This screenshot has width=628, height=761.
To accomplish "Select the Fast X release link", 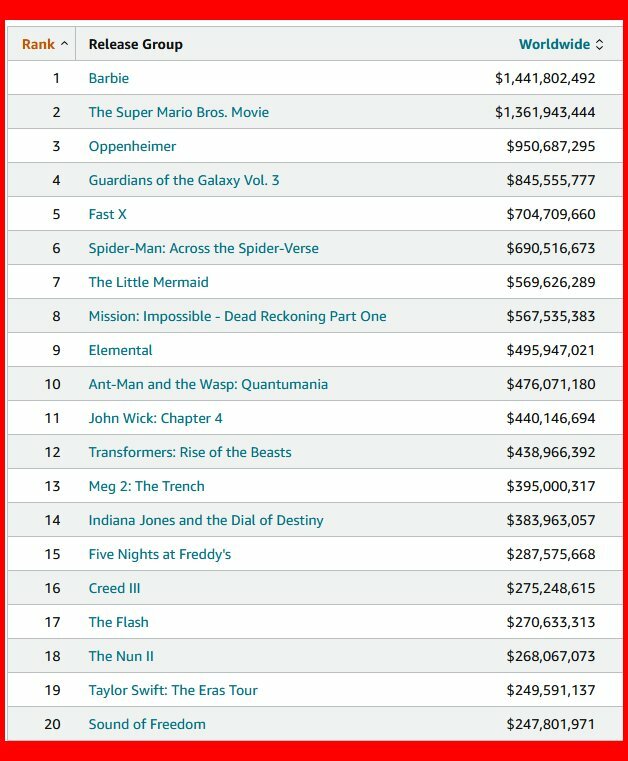I will coord(107,214).
